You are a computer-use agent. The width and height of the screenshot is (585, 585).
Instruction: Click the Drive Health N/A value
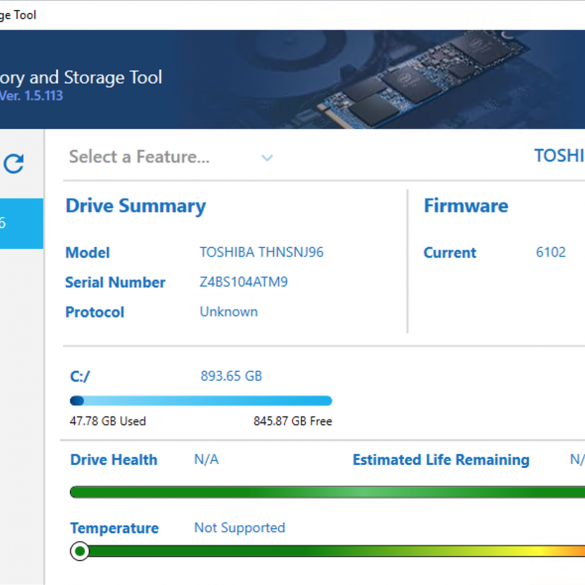click(x=206, y=459)
